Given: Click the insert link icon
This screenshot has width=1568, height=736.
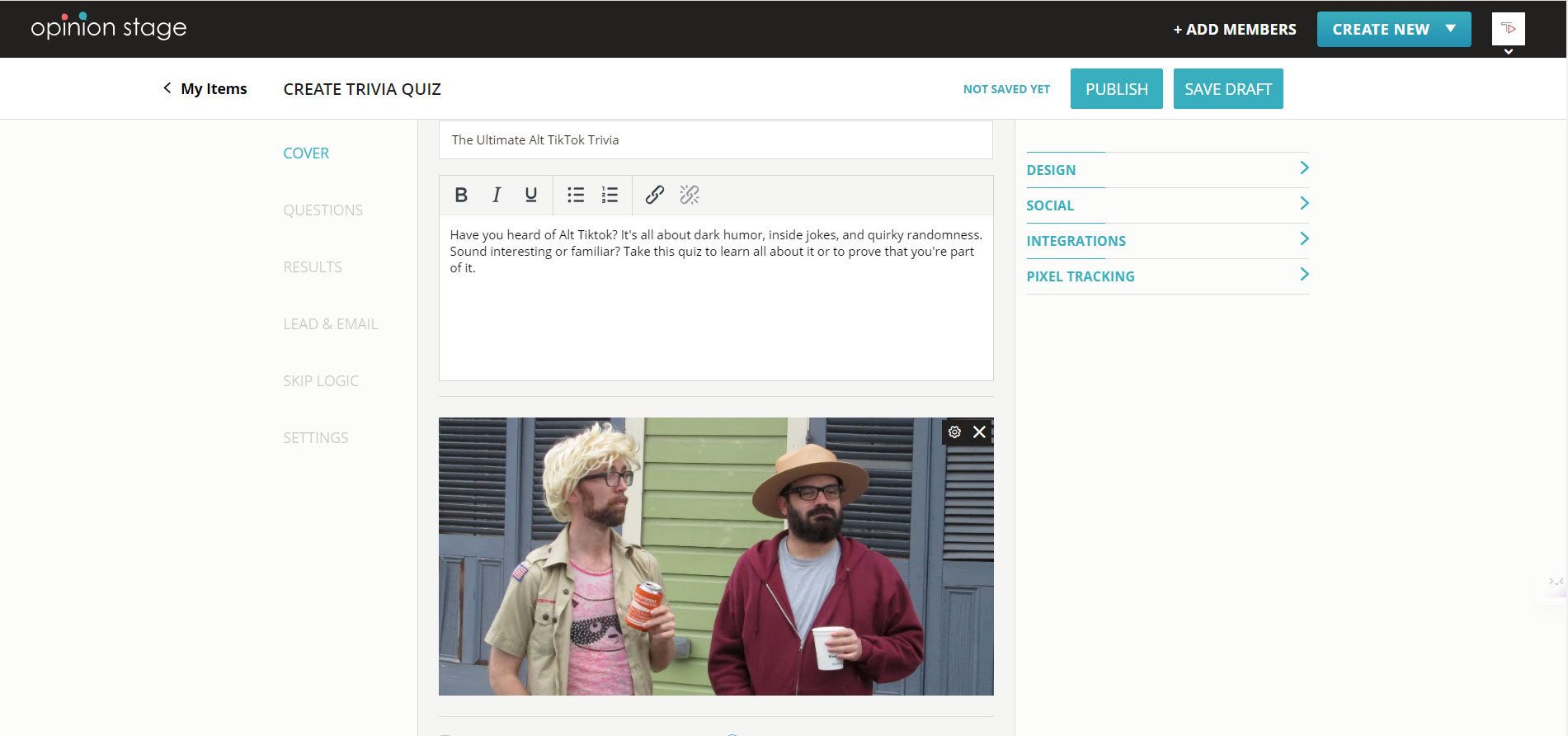Looking at the screenshot, I should click(x=654, y=195).
